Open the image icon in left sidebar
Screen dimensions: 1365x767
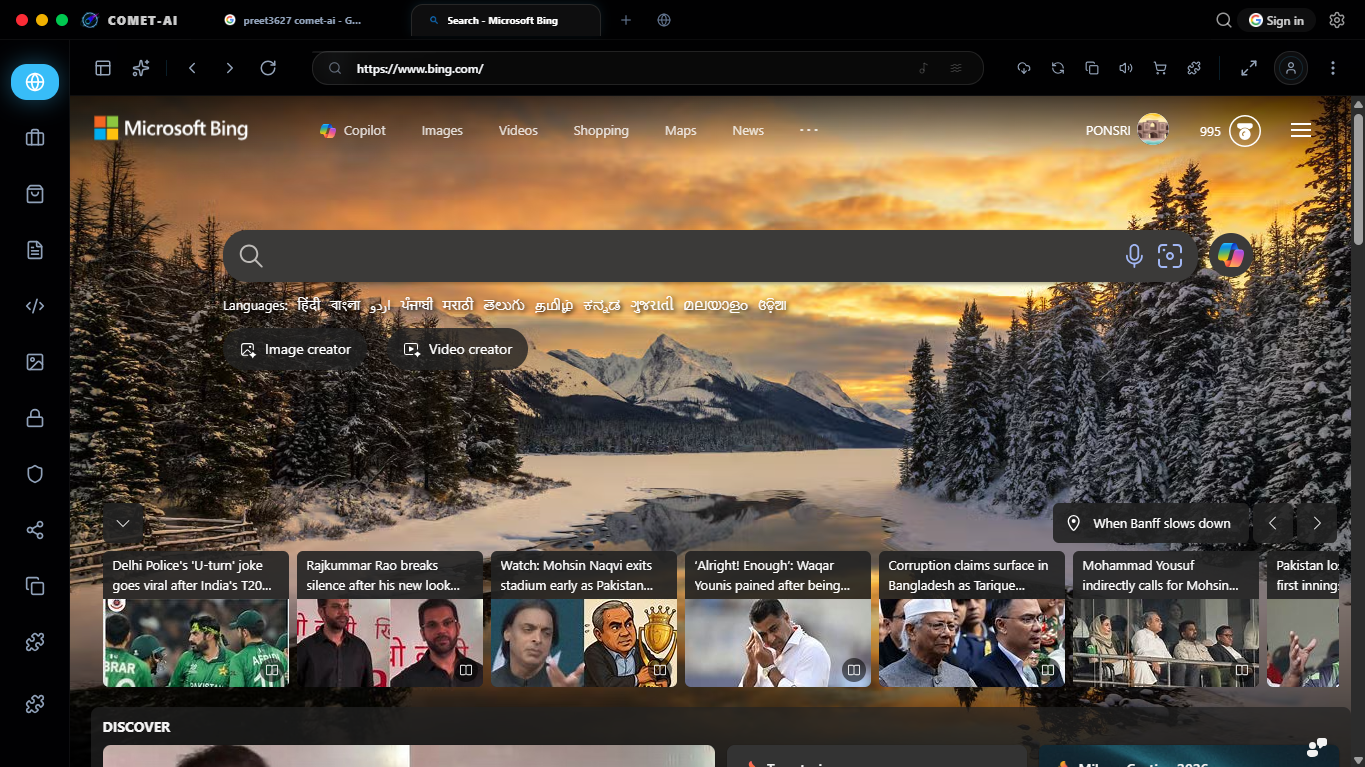[x=35, y=362]
